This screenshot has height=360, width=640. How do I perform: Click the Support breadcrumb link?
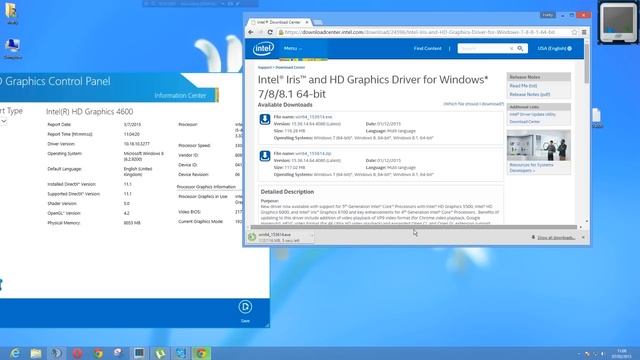coord(264,67)
